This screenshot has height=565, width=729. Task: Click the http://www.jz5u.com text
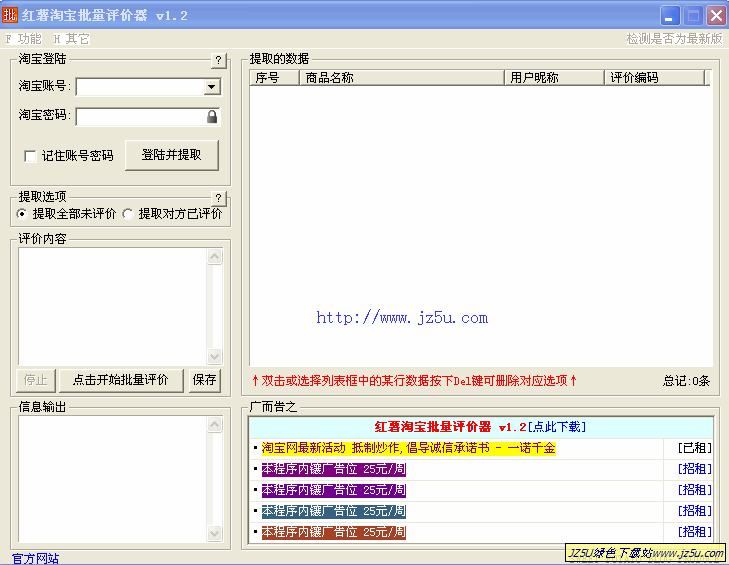tap(402, 318)
